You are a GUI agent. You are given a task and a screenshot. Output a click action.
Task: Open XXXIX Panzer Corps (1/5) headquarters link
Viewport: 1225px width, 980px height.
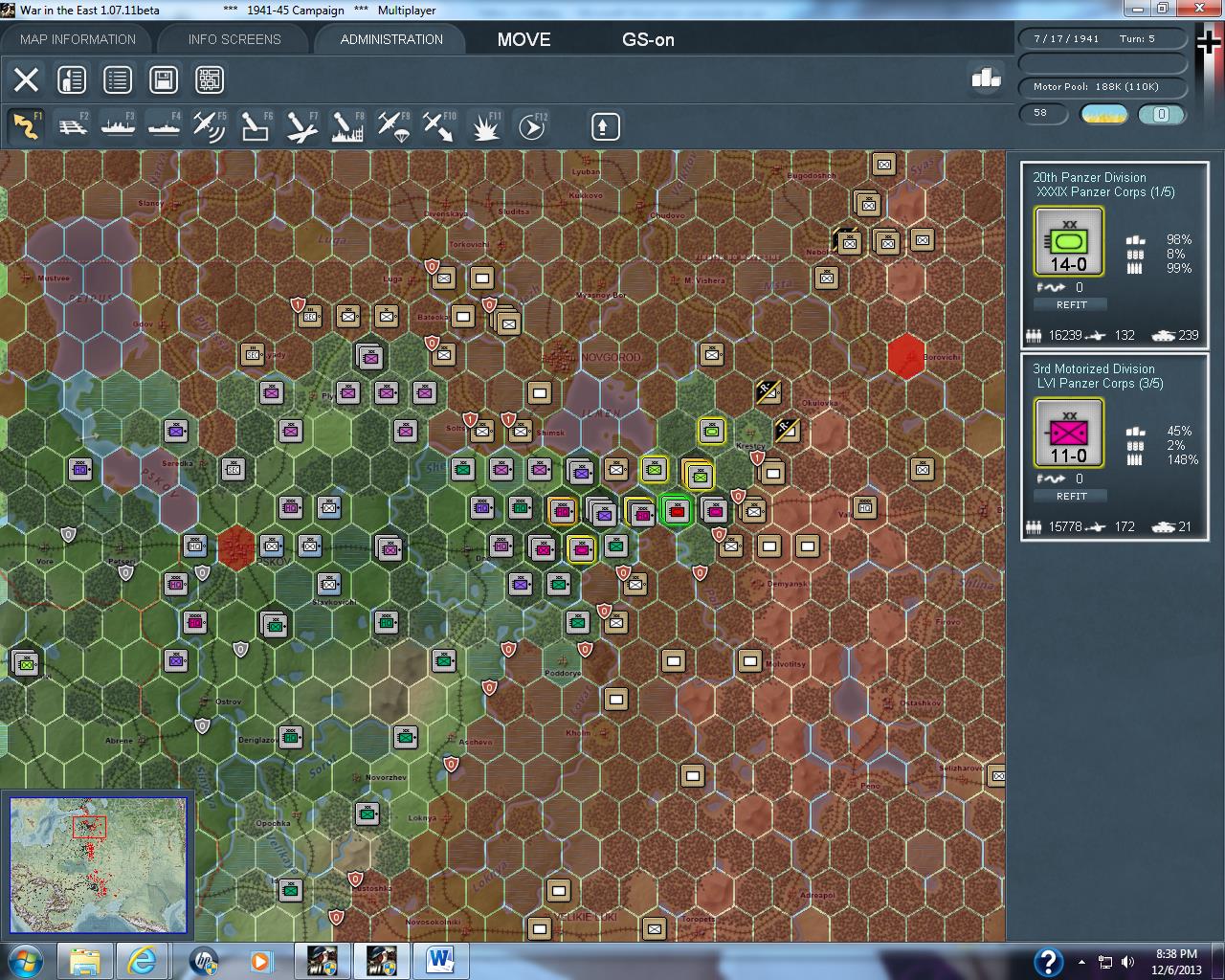1106,191
